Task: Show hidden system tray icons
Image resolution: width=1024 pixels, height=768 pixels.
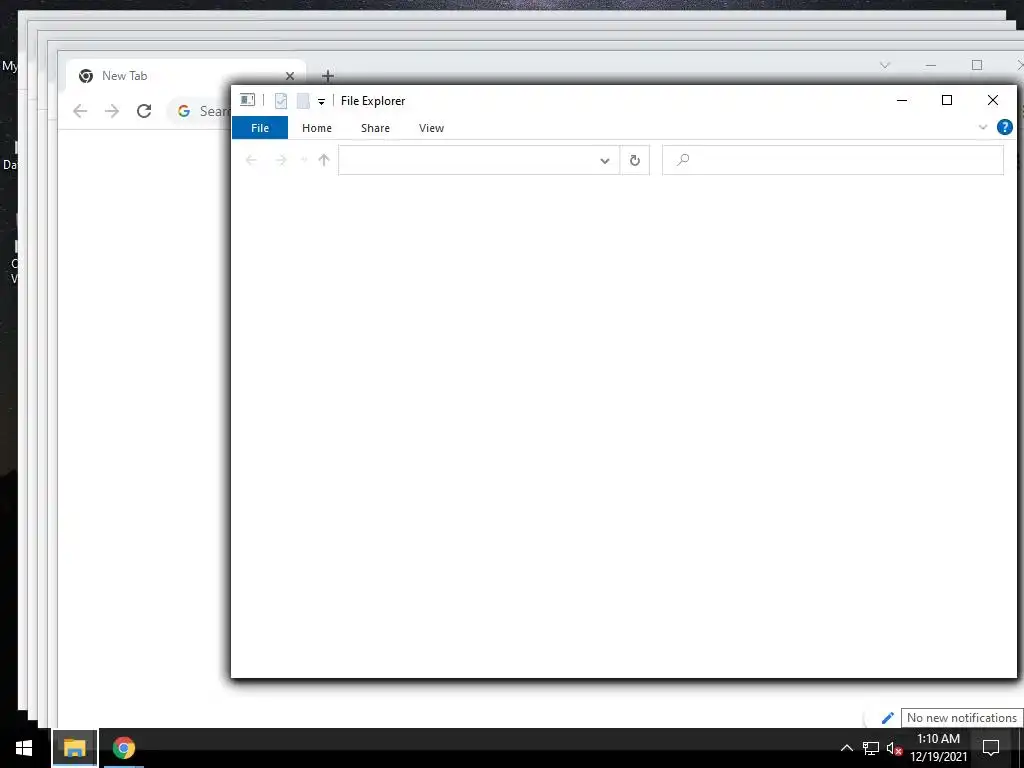Action: [x=846, y=748]
